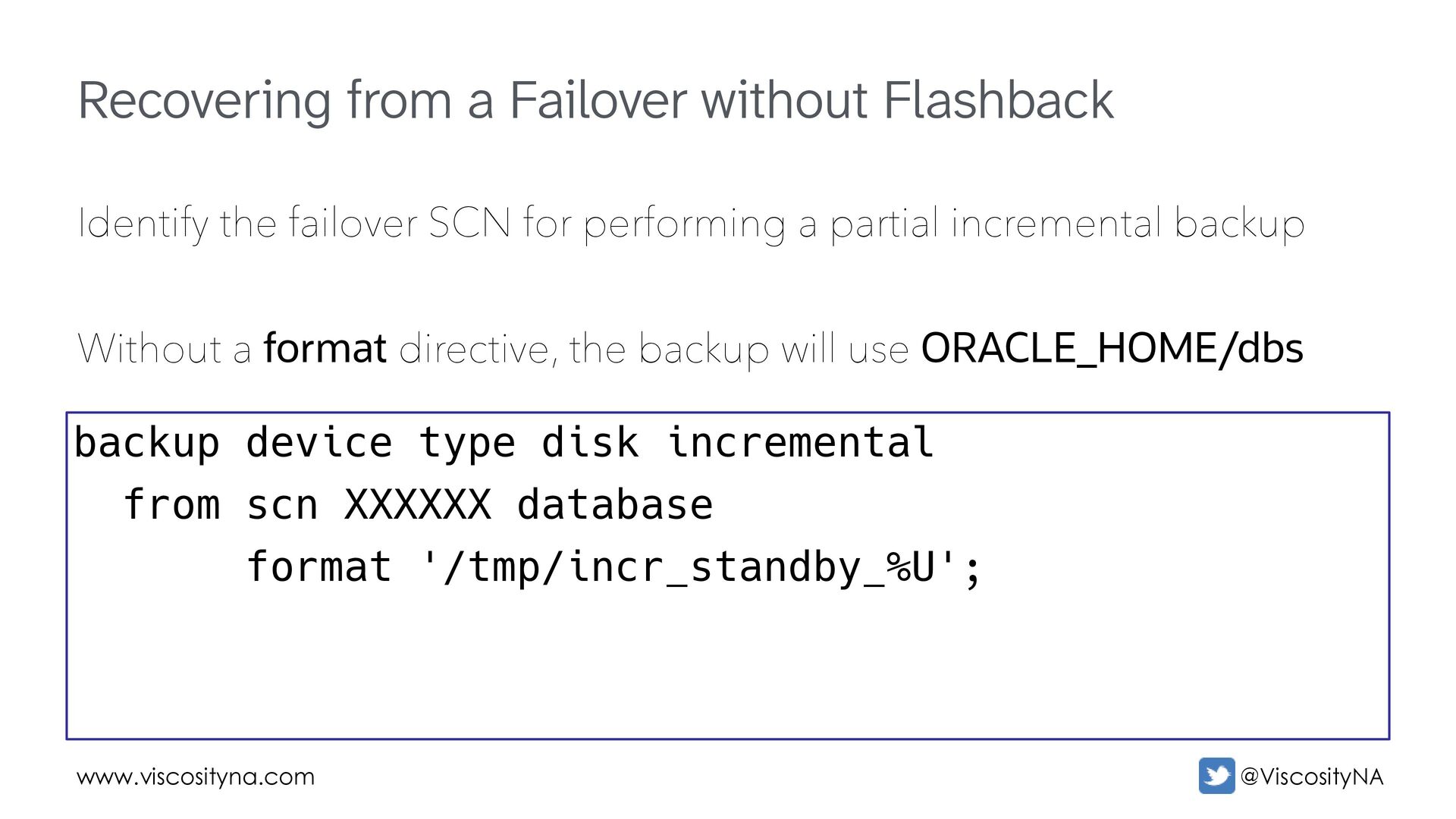
Task: Open the @ViscosityNA Twitter handle
Action: (1311, 777)
